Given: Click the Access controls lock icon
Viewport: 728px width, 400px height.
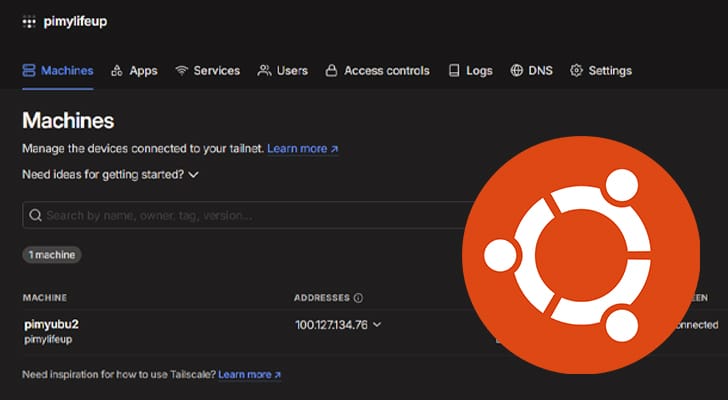Looking at the screenshot, I should [x=331, y=71].
